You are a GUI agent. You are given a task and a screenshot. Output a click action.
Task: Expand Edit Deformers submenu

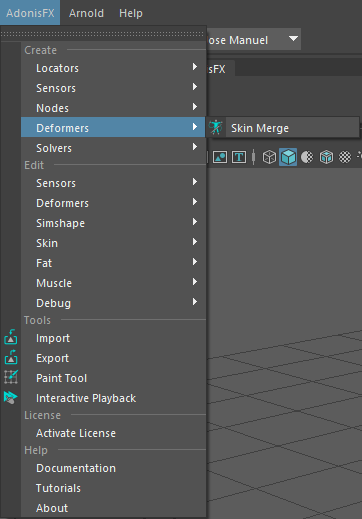pos(113,203)
